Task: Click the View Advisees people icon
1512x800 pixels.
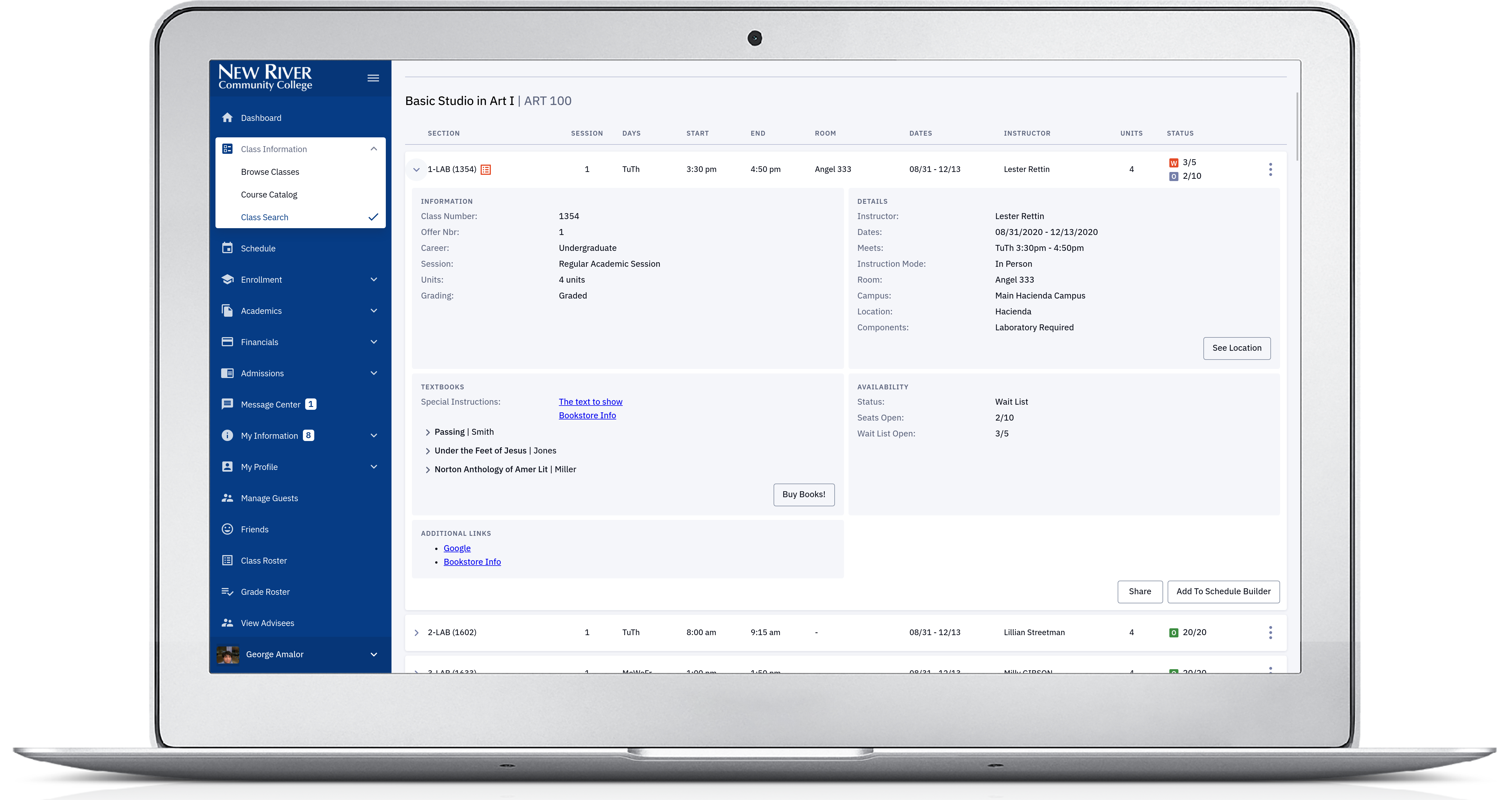Action: [x=227, y=623]
